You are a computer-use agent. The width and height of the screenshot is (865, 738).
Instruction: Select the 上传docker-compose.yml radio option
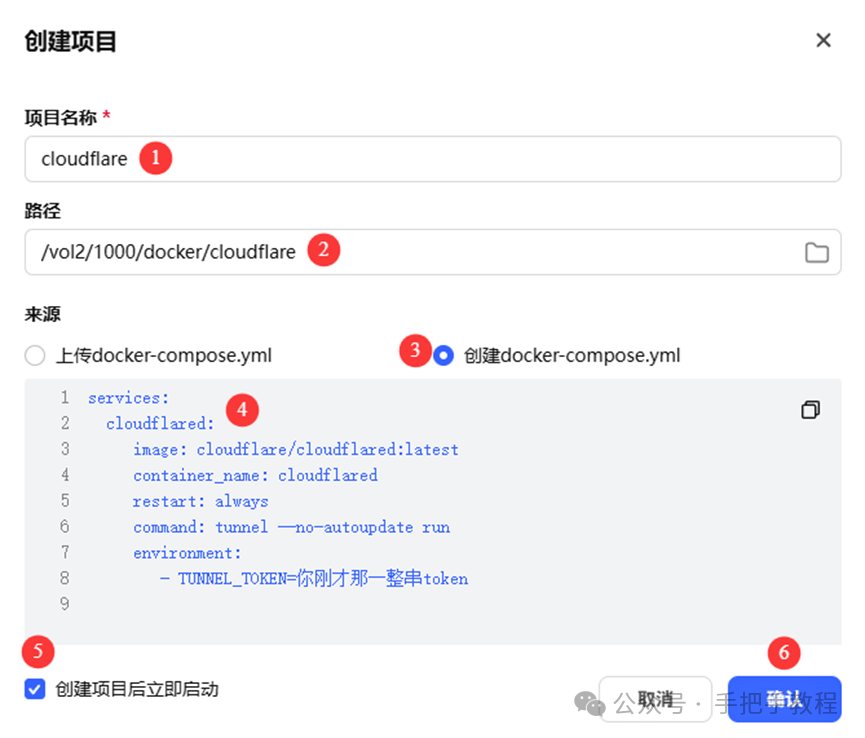pos(35,356)
